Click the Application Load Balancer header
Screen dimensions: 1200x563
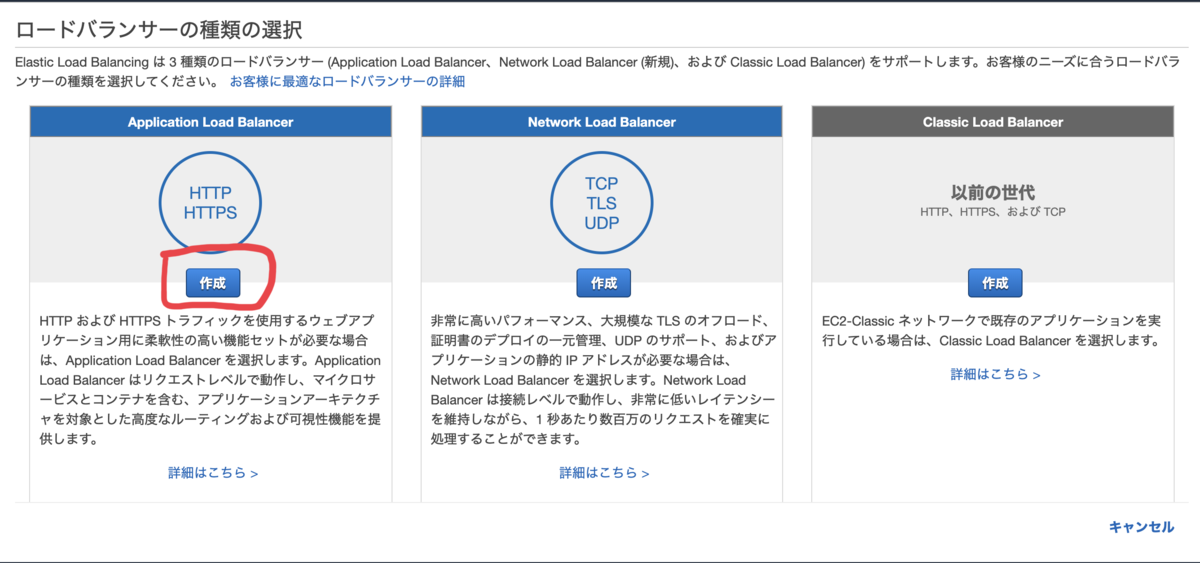pos(211,122)
